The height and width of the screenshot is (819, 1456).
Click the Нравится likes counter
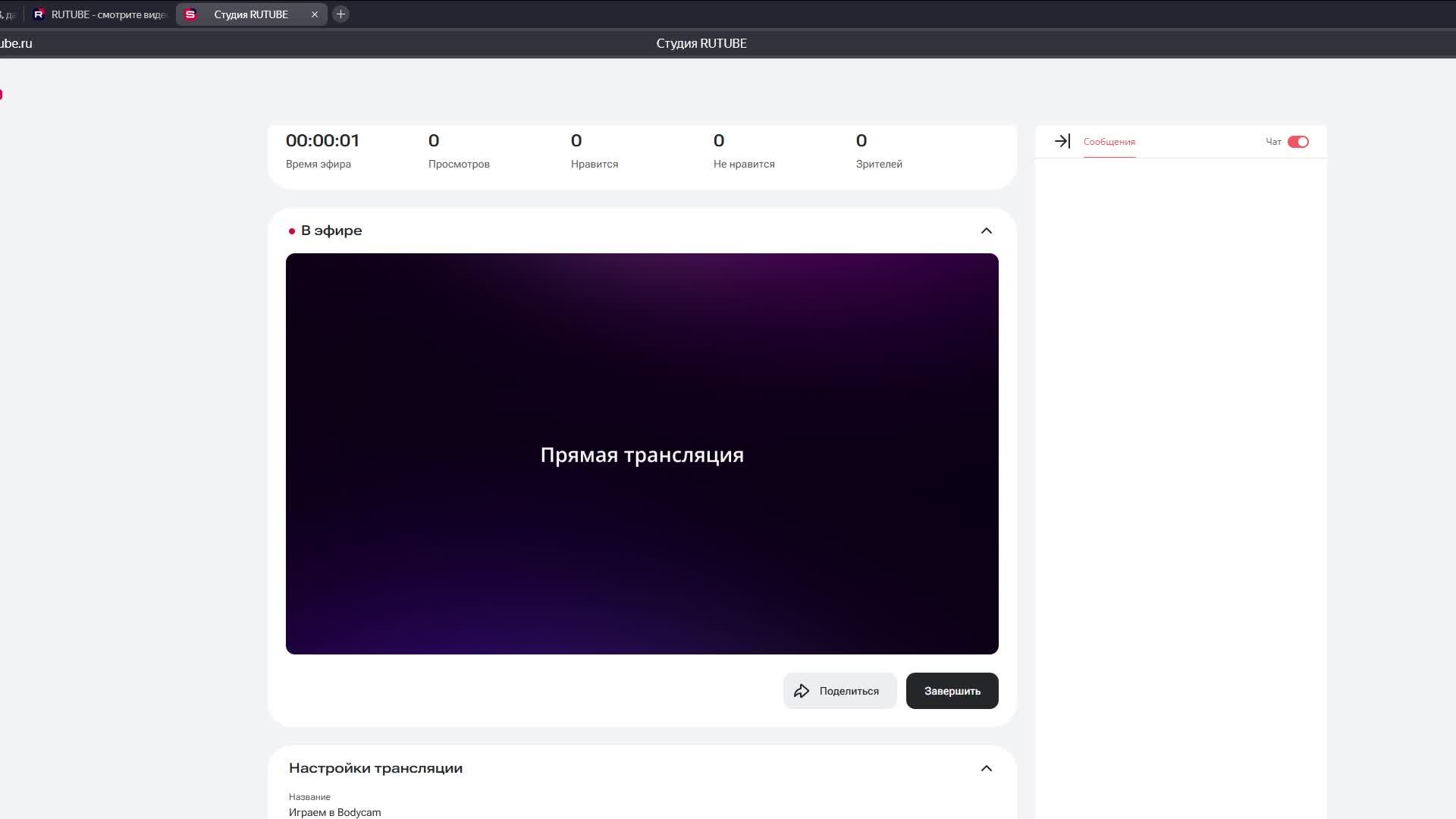pyautogui.click(x=576, y=141)
